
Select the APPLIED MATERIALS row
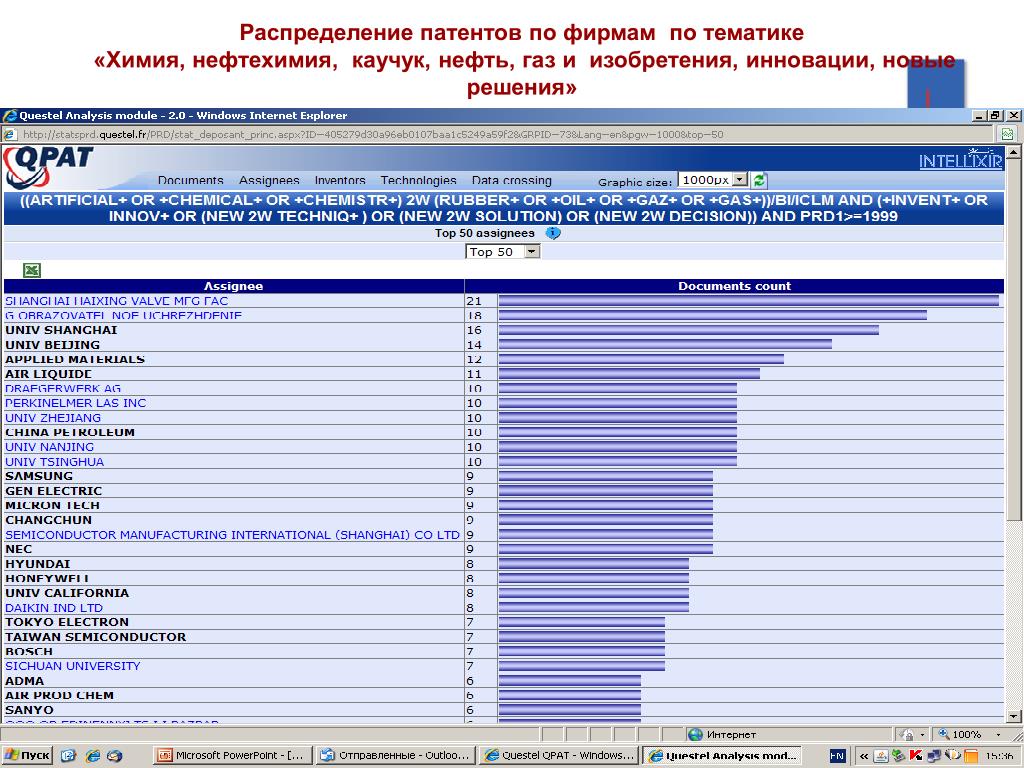504,359
